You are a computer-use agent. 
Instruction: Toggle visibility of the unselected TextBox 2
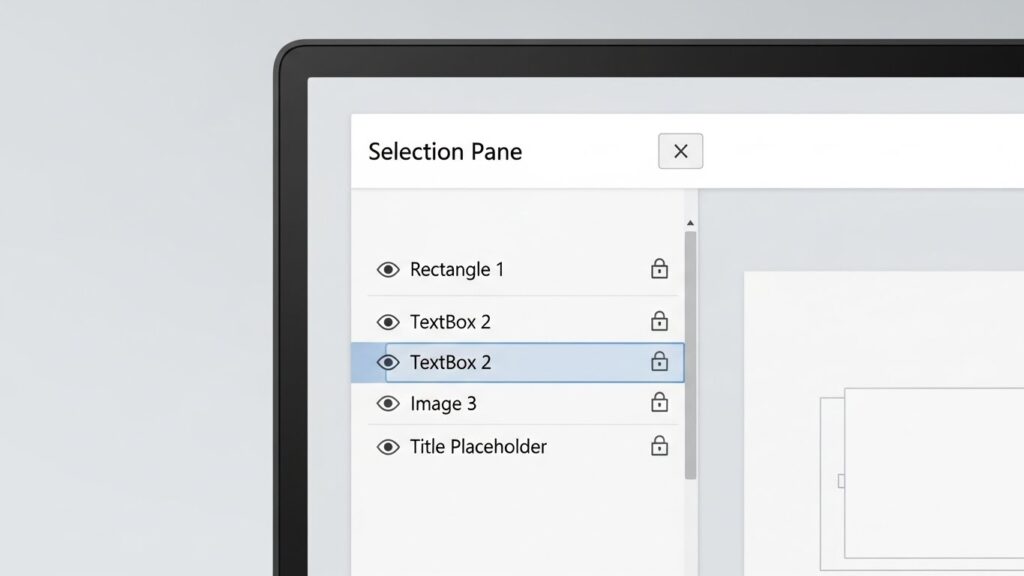(388, 322)
